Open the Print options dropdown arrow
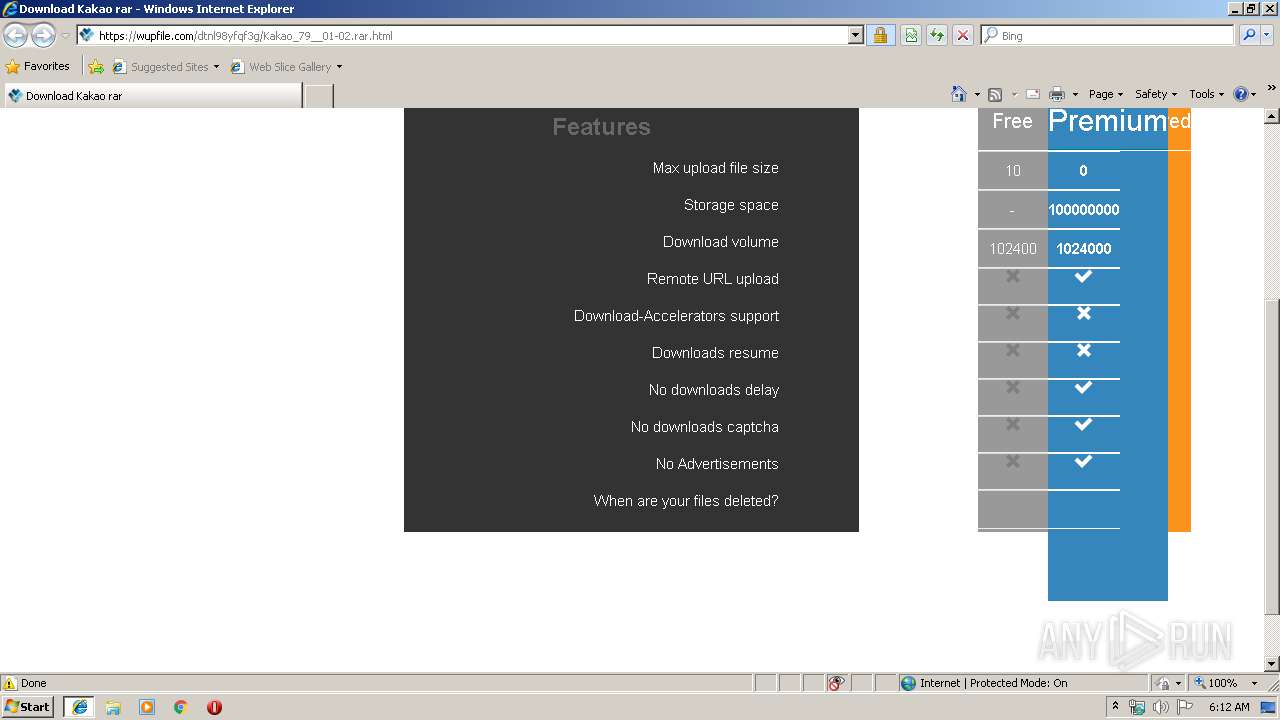Image resolution: width=1280 pixels, height=720 pixels. pos(1076,94)
